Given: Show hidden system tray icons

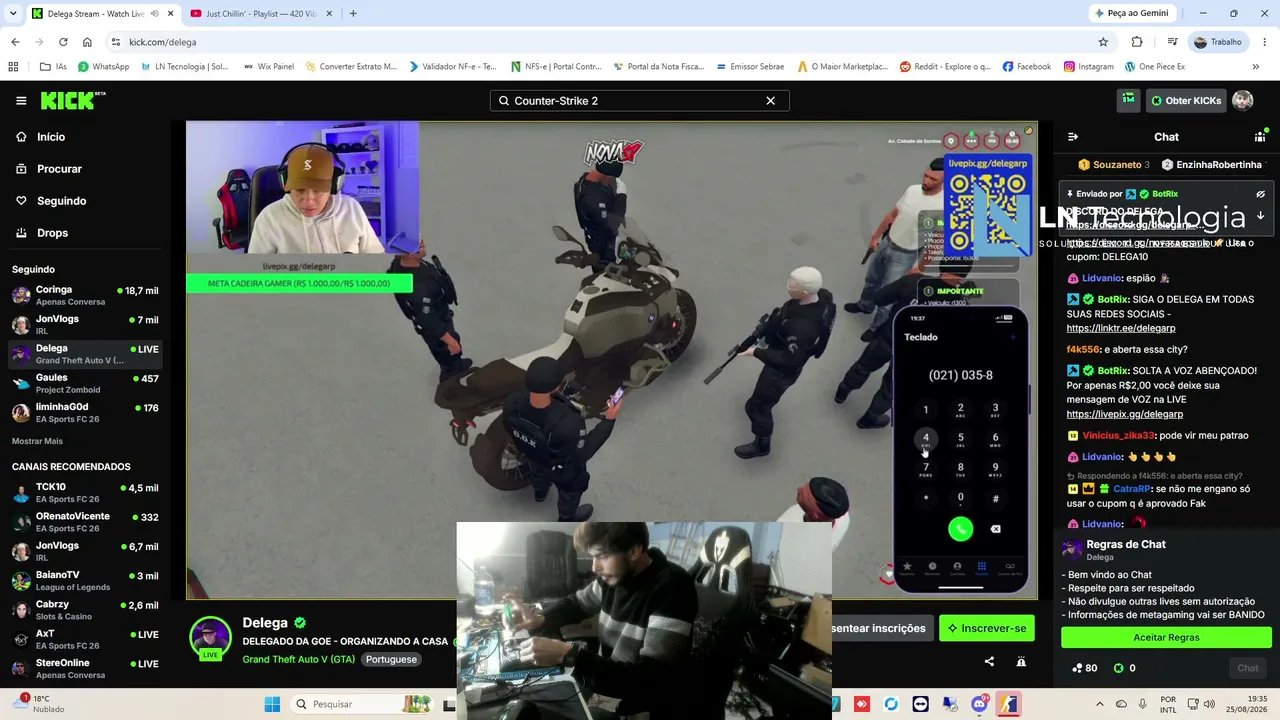Looking at the screenshot, I should [1100, 704].
